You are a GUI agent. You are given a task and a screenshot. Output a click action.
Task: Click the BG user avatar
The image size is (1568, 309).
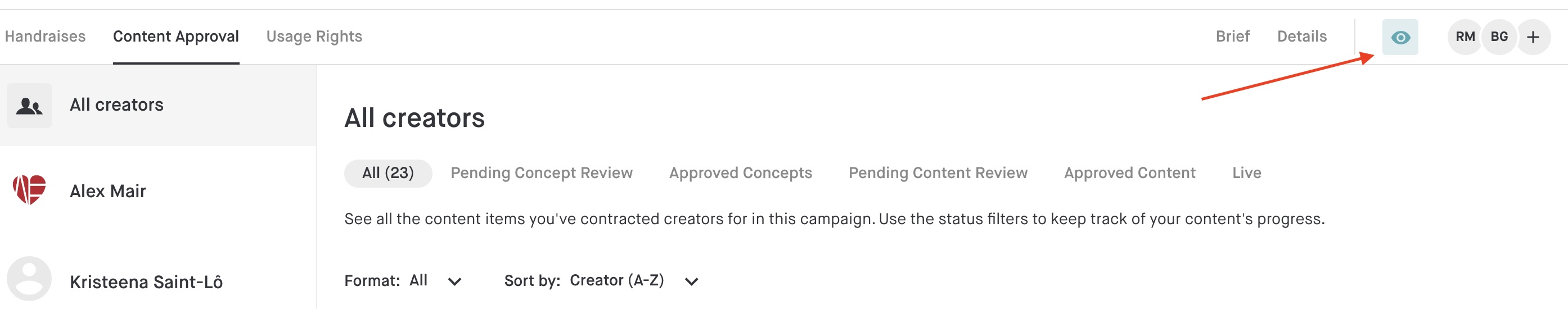coord(1499,37)
